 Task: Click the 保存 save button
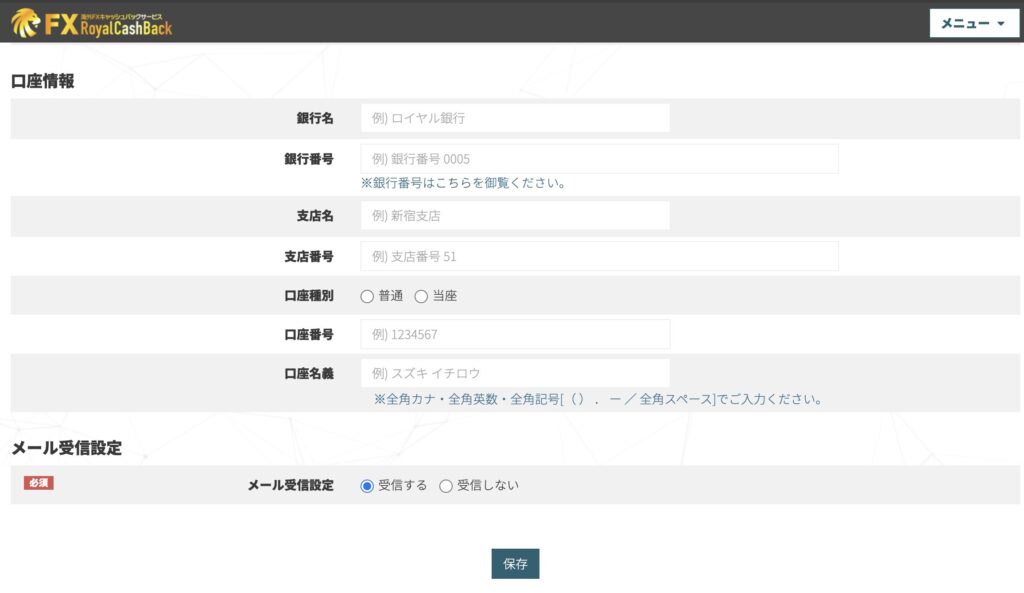tap(515, 564)
